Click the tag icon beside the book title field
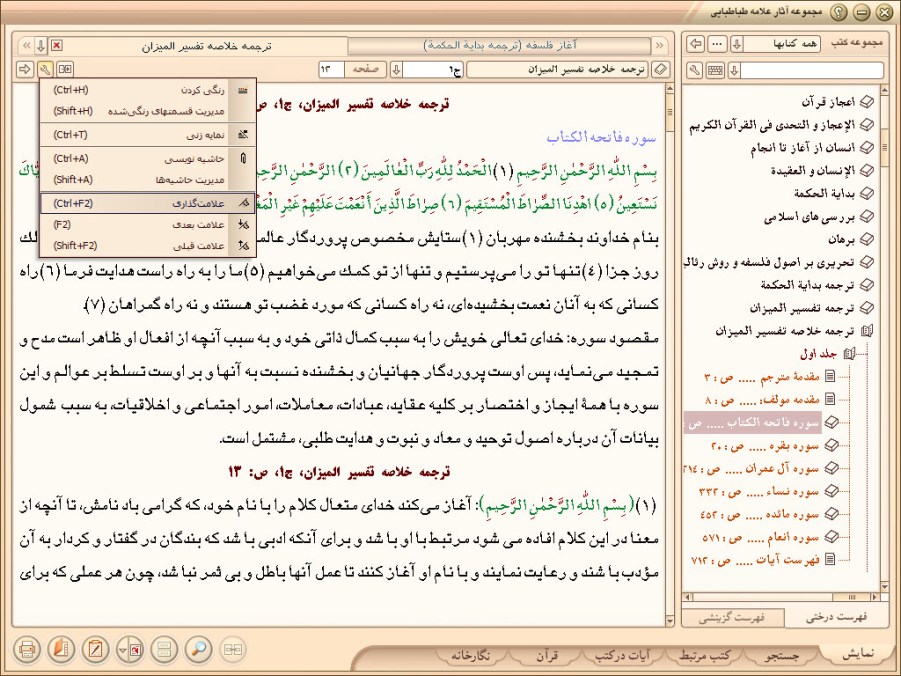 661,70
